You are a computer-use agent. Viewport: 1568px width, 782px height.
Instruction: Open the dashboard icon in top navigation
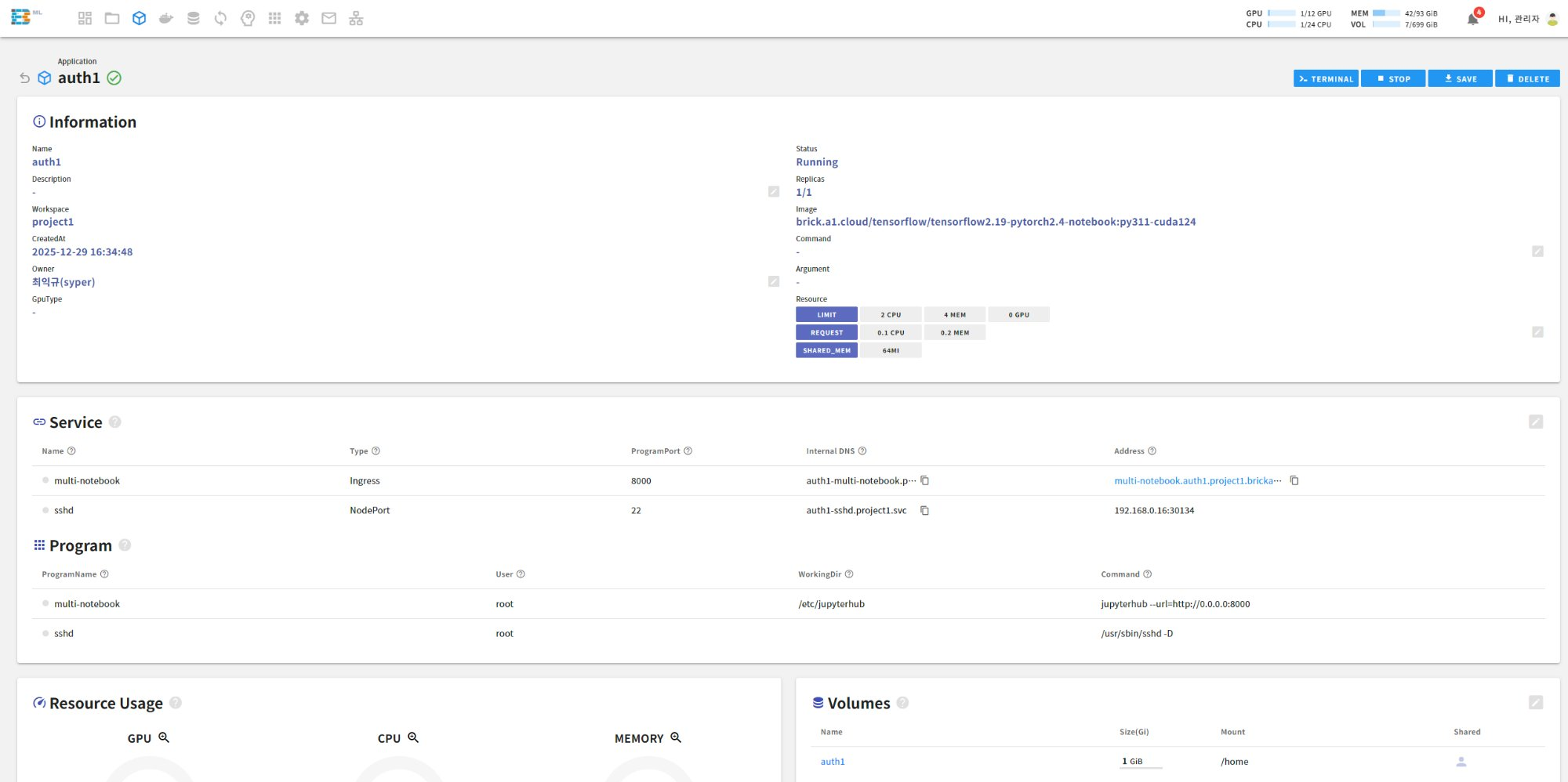point(85,18)
